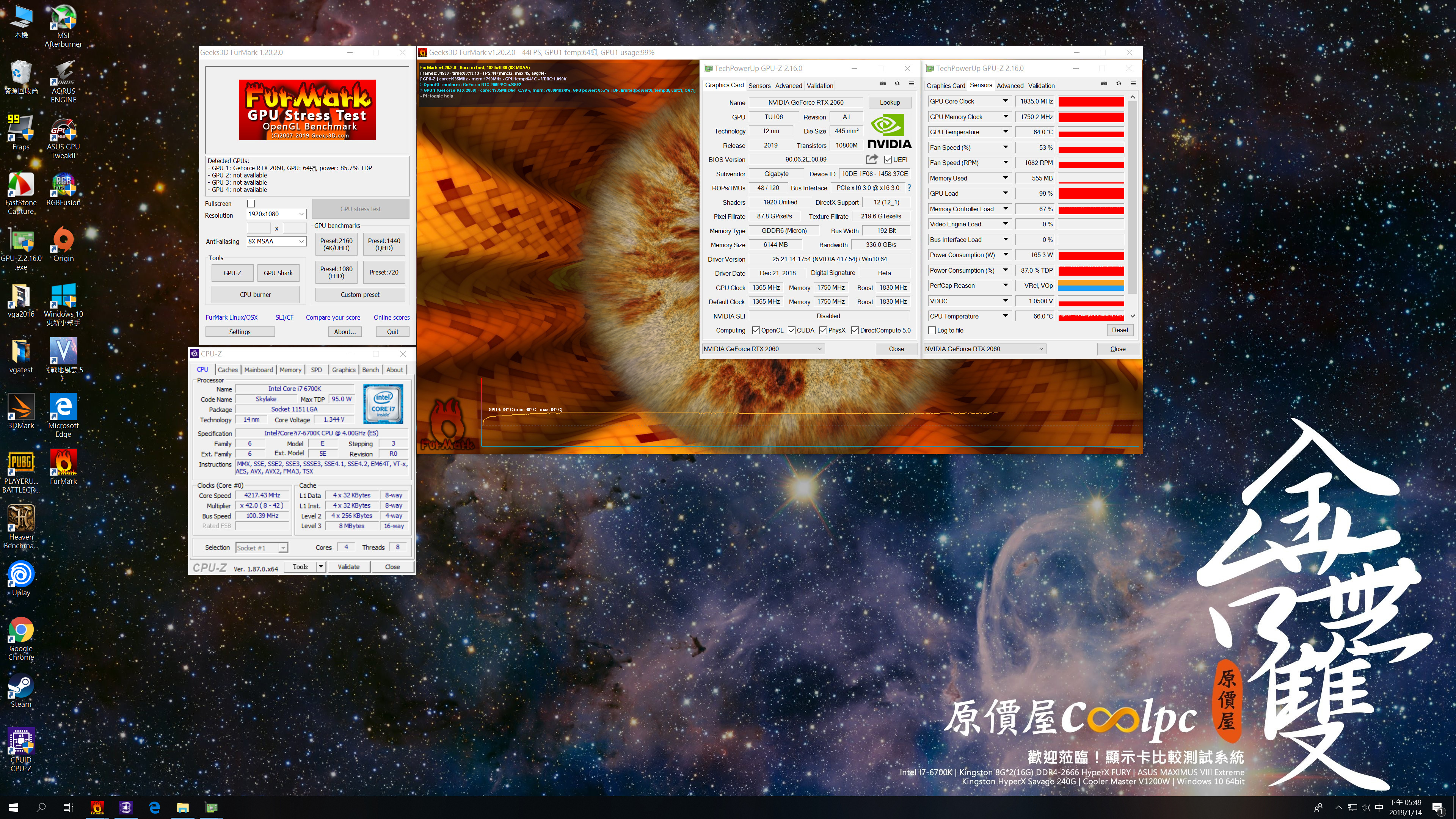Open Steam desktop shortcut
Image resolution: width=1456 pixels, height=819 pixels.
(21, 690)
